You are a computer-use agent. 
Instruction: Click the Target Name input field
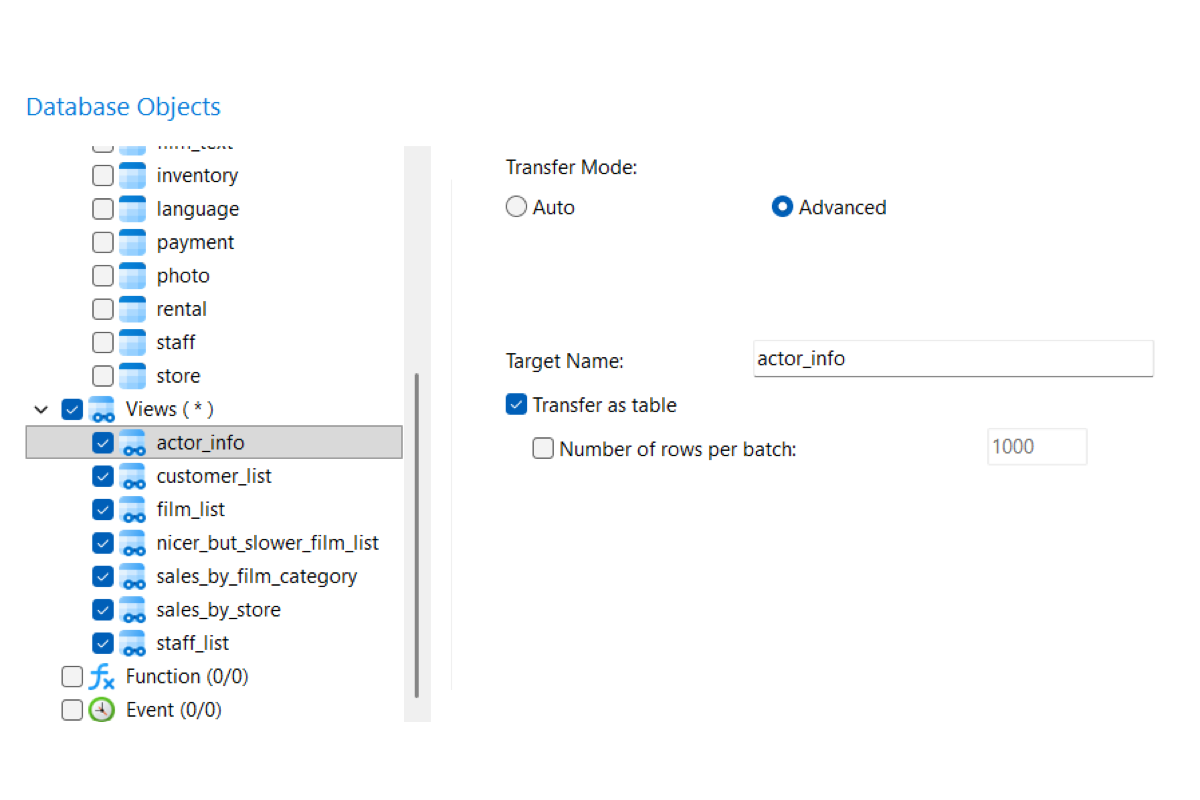pyautogui.click(x=953, y=358)
